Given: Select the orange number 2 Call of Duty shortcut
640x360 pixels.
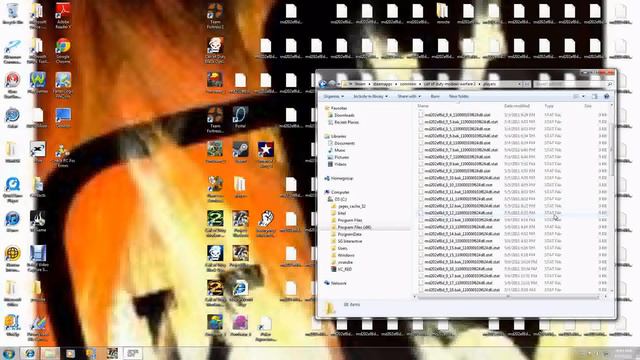Looking at the screenshot, I should (x=215, y=293).
